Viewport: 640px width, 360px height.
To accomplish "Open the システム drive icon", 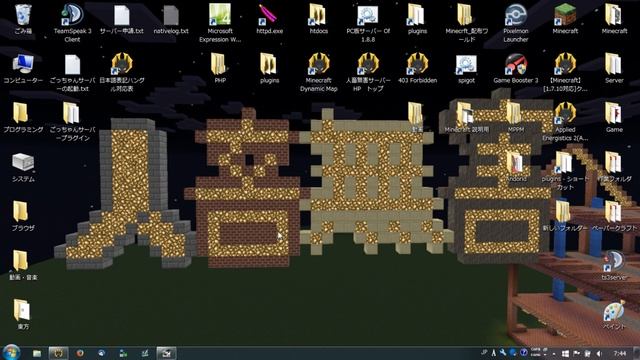I will click(23, 167).
